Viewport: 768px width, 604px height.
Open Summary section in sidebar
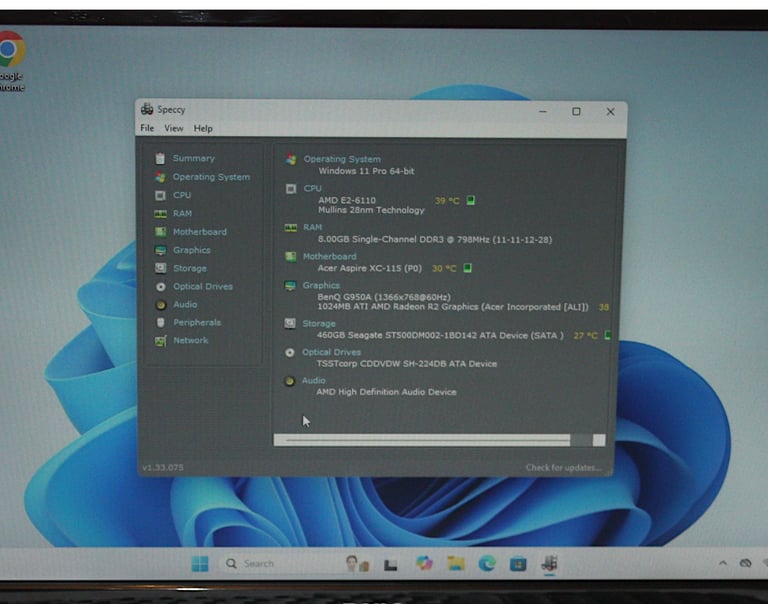[x=193, y=158]
